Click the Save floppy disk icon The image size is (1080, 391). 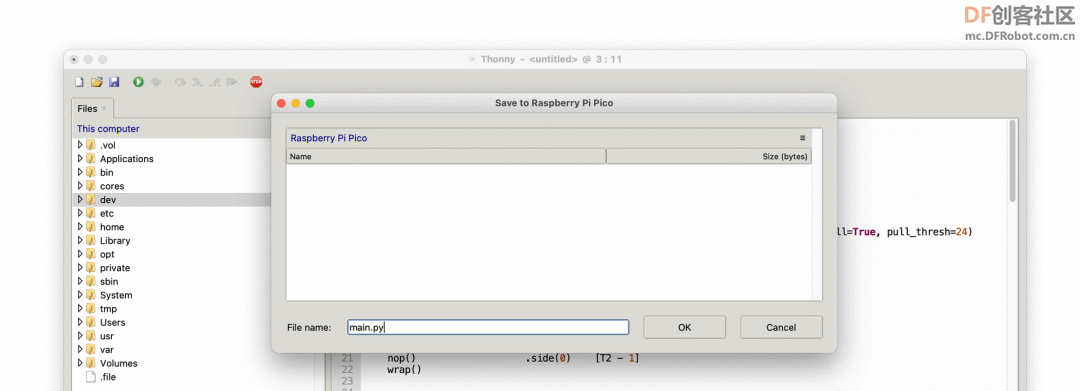click(114, 82)
